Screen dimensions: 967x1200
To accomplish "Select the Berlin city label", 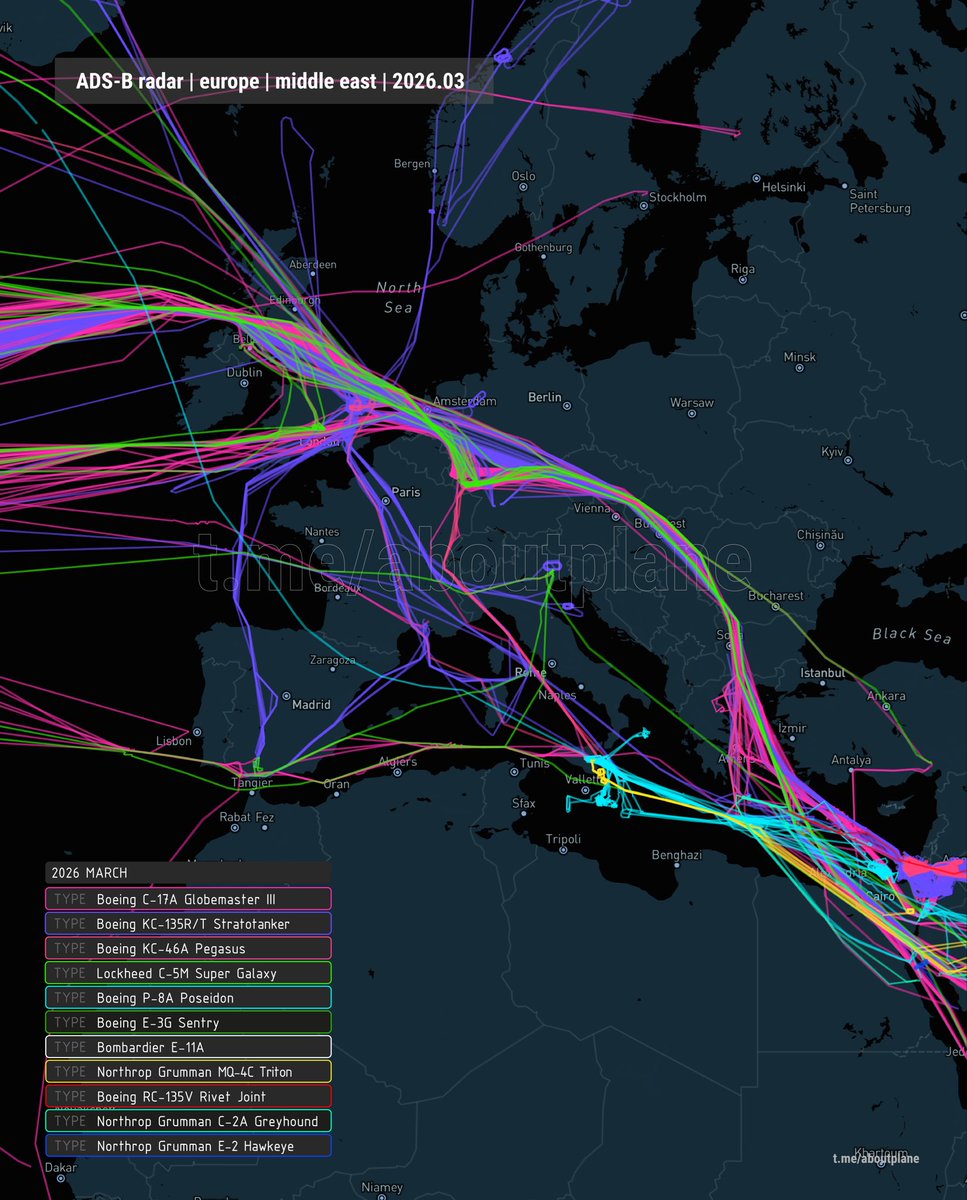I will click(545, 397).
